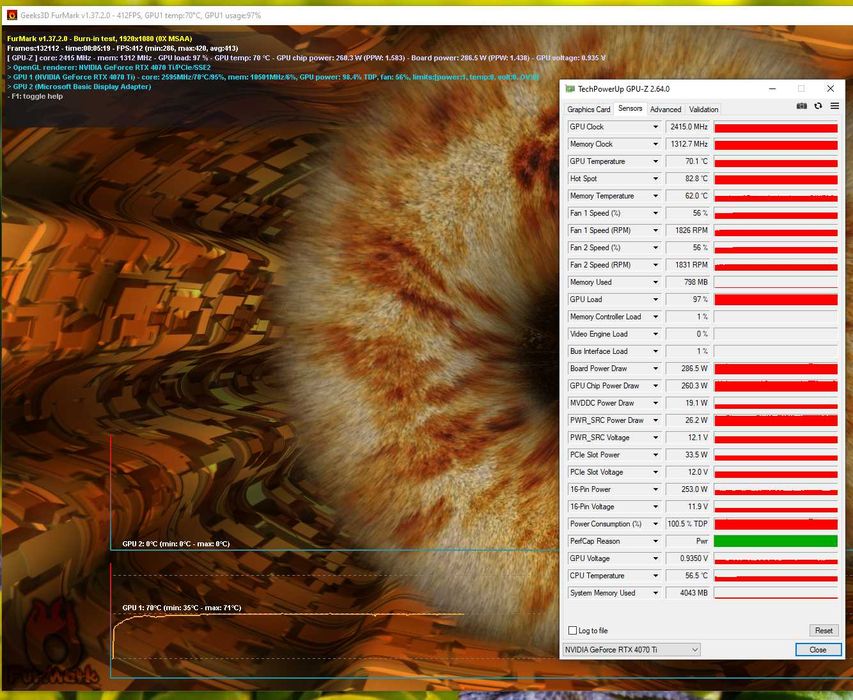This screenshot has width=853, height=700.
Task: Click the 82.8 °C Hot Spot value
Action: click(688, 178)
